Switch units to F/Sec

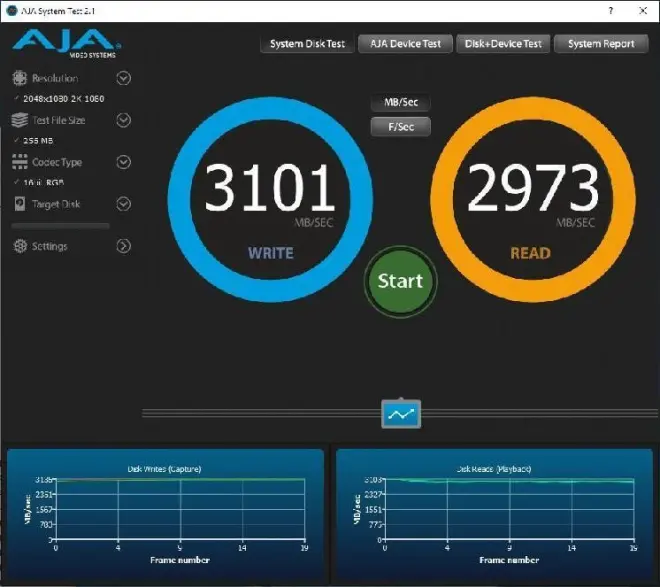pos(400,127)
